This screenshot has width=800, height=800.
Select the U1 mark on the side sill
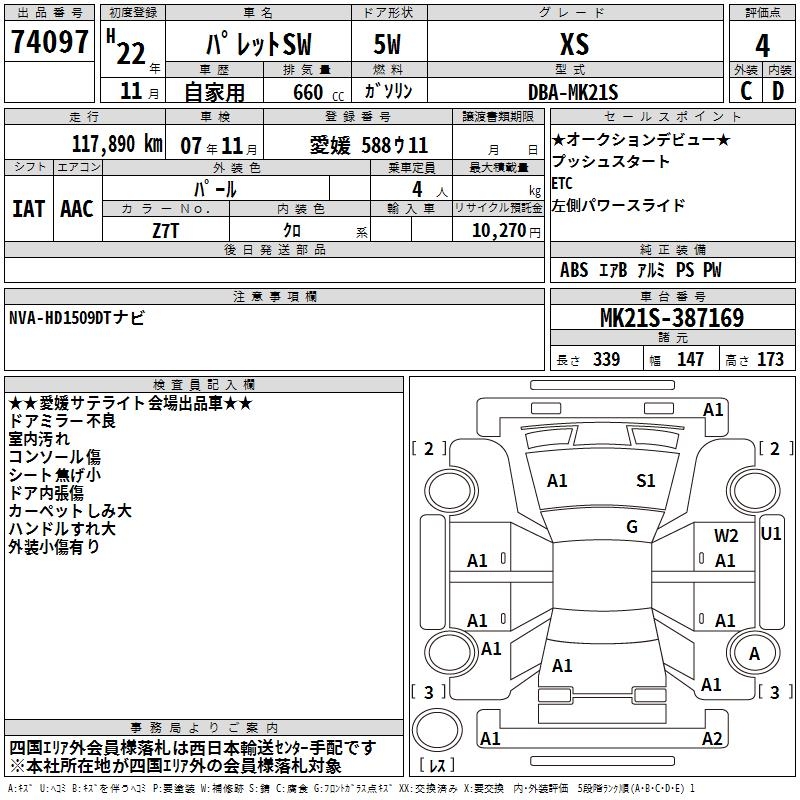click(770, 534)
